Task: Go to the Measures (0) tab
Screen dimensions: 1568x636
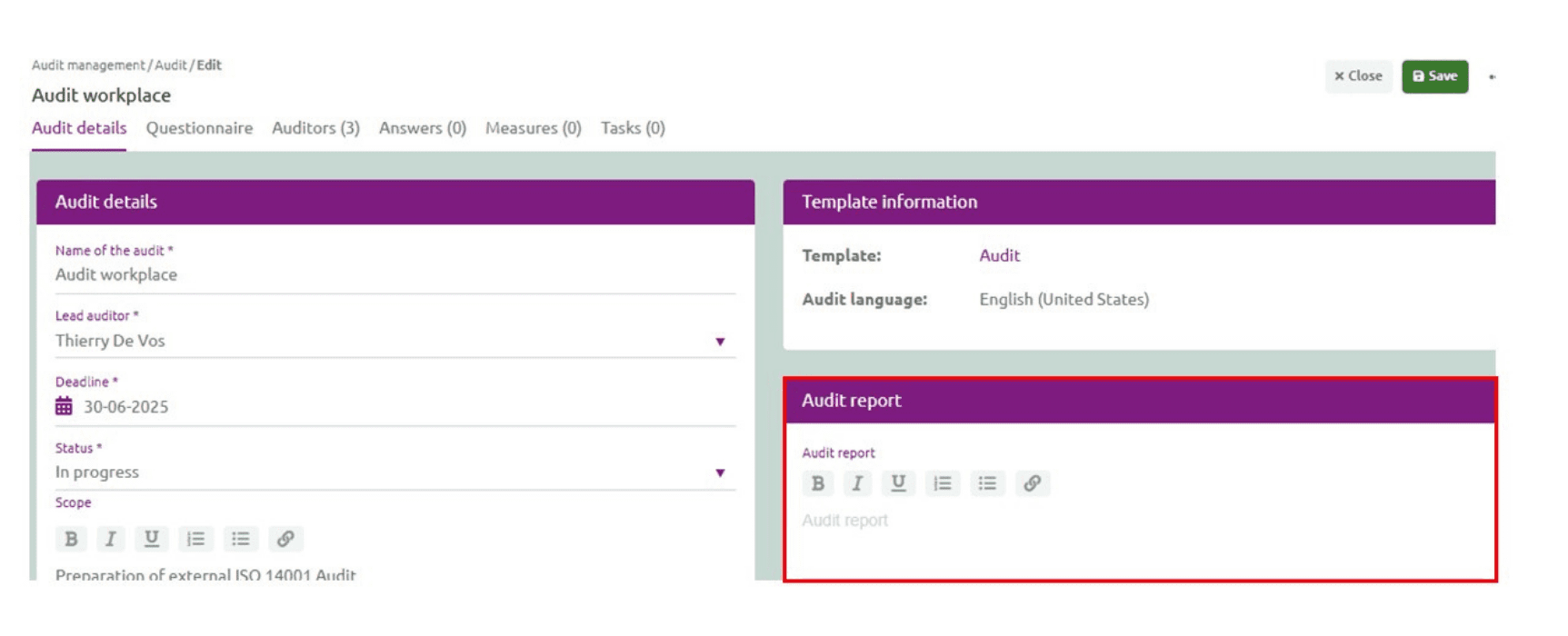Action: 534,128
